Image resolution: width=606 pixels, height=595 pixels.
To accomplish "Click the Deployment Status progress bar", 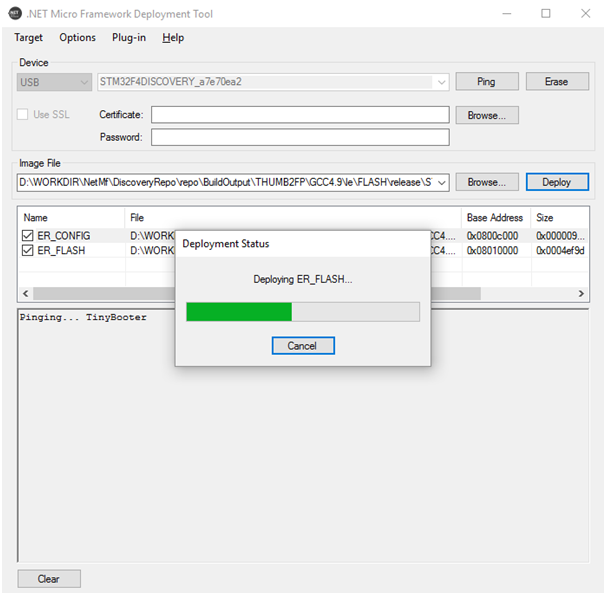I will coord(303,312).
